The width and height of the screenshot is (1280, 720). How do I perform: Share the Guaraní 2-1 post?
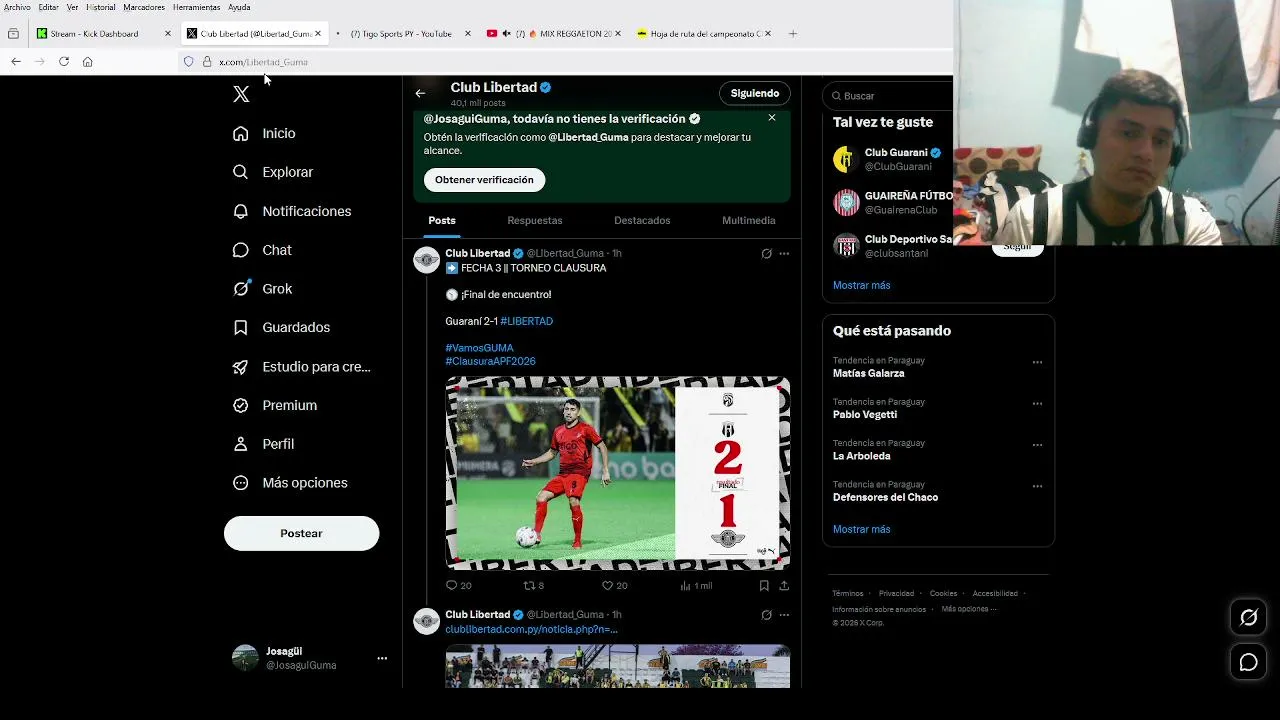click(x=784, y=585)
